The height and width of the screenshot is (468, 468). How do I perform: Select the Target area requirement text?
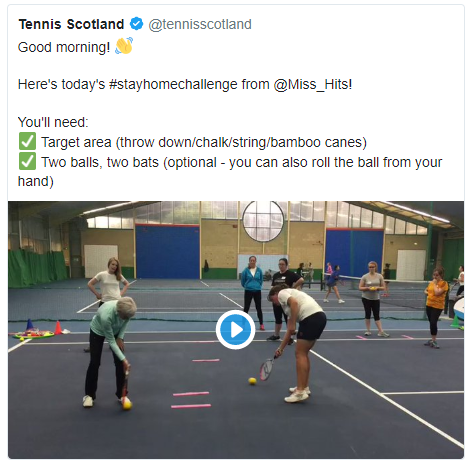[204, 142]
